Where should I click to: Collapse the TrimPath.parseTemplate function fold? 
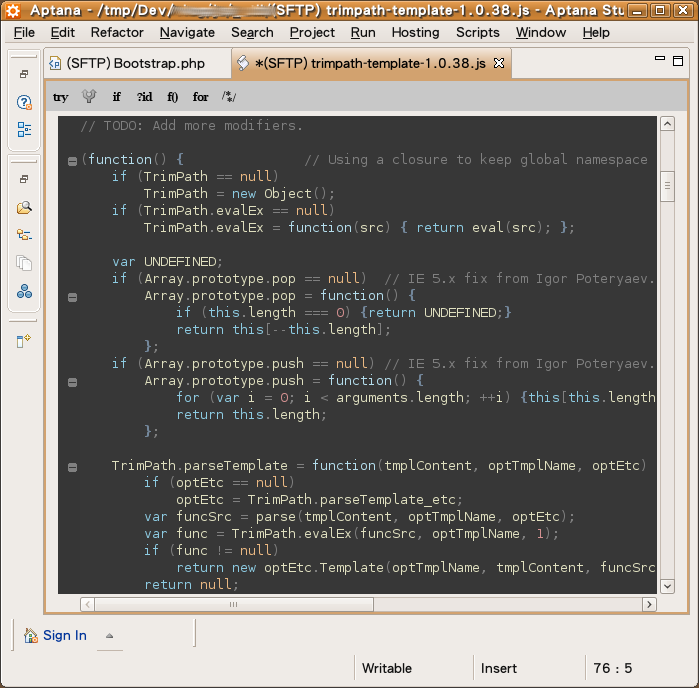tap(72, 467)
